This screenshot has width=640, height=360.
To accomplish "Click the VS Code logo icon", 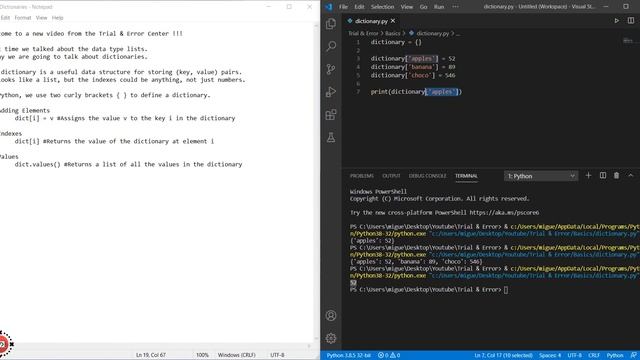I will tap(329, 7).
